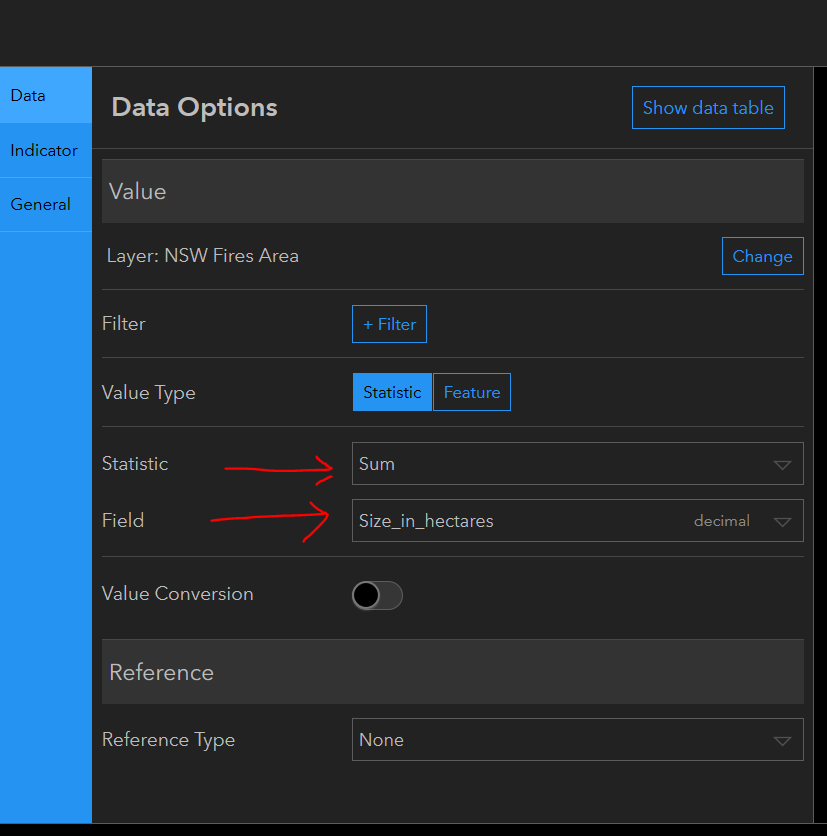
Task: Click the Reference Type arrow icon
Action: click(782, 741)
